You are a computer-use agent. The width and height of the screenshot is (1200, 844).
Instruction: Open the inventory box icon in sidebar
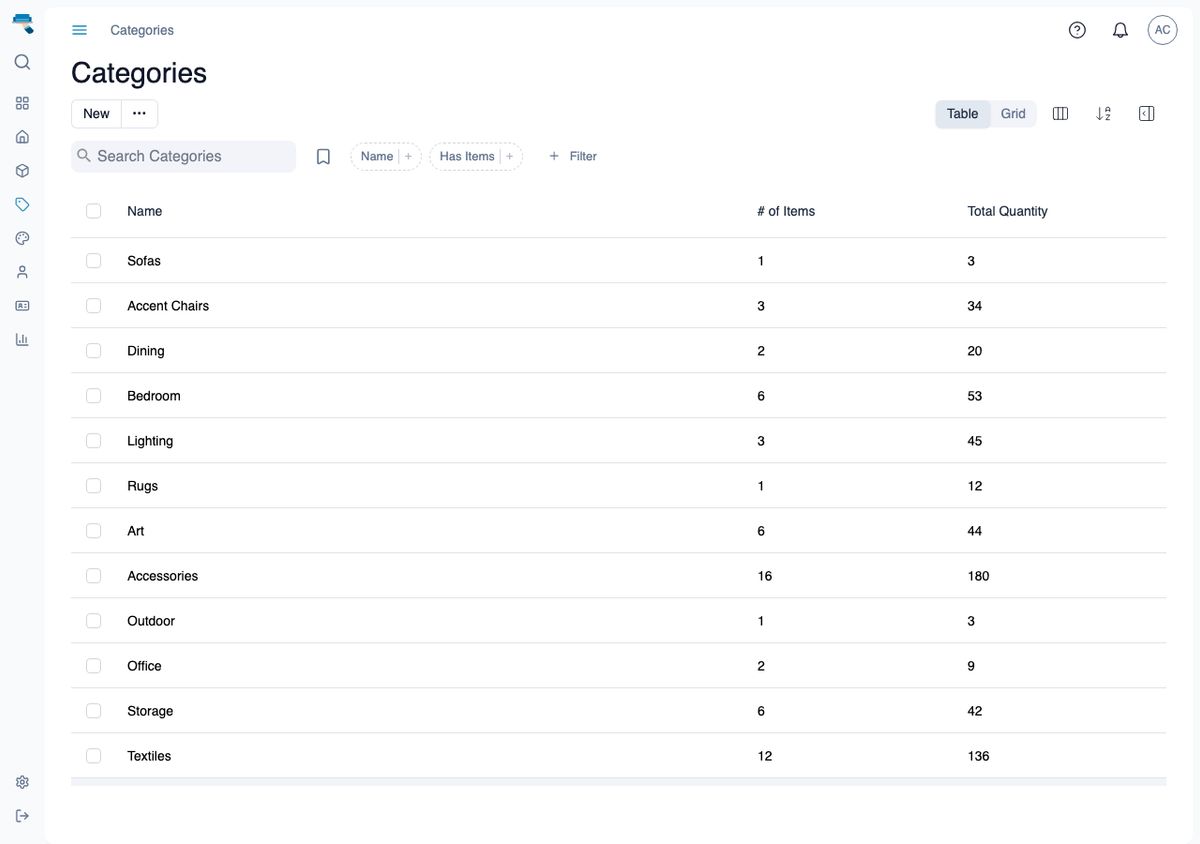point(22,171)
